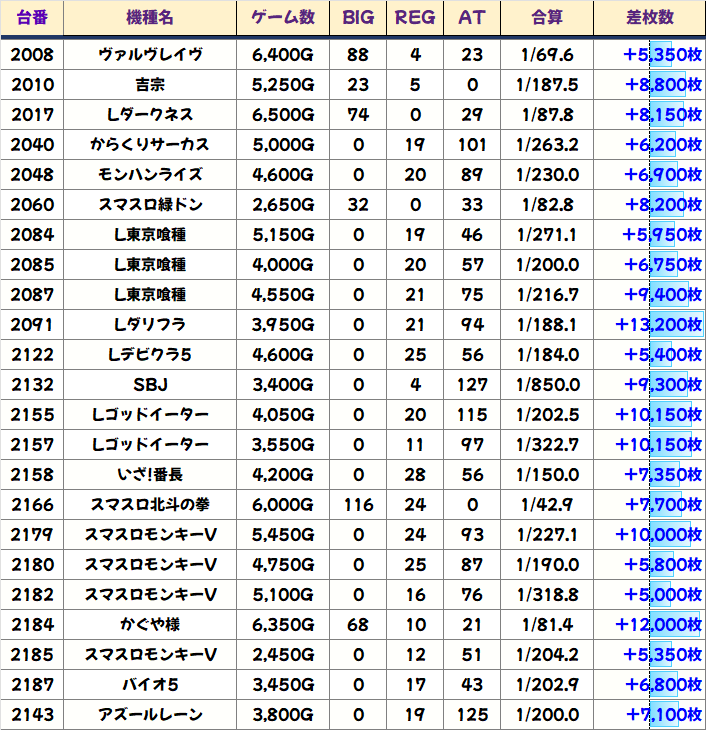Select Lゴッドイーター in row 2155
The height and width of the screenshot is (730, 706).
pyautogui.click(x=150, y=415)
